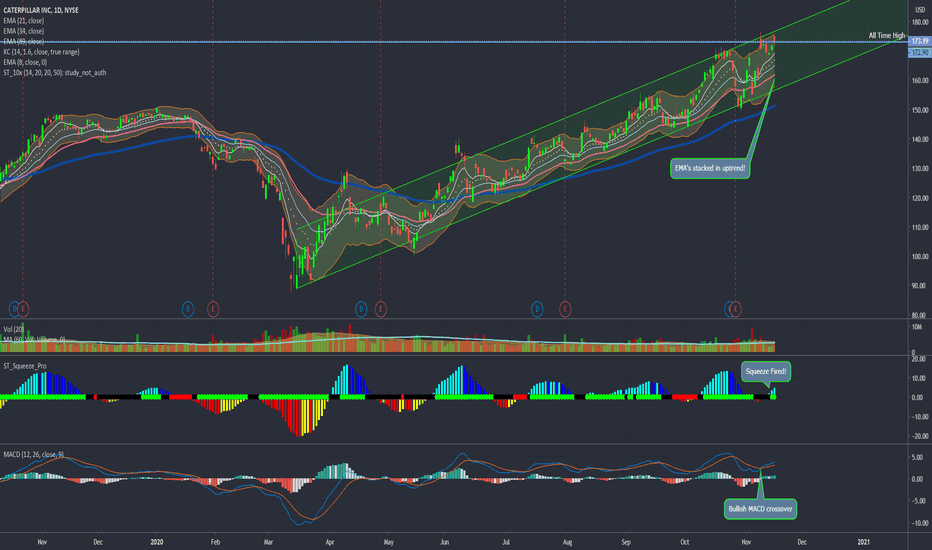Click the 2021 label on time axis
The image size is (932, 550).
pyautogui.click(x=864, y=542)
